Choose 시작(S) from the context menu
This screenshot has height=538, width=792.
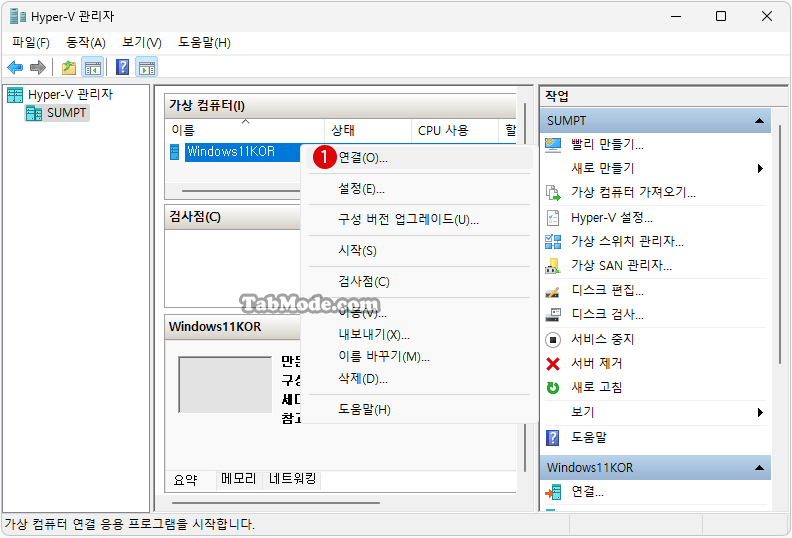click(x=419, y=251)
